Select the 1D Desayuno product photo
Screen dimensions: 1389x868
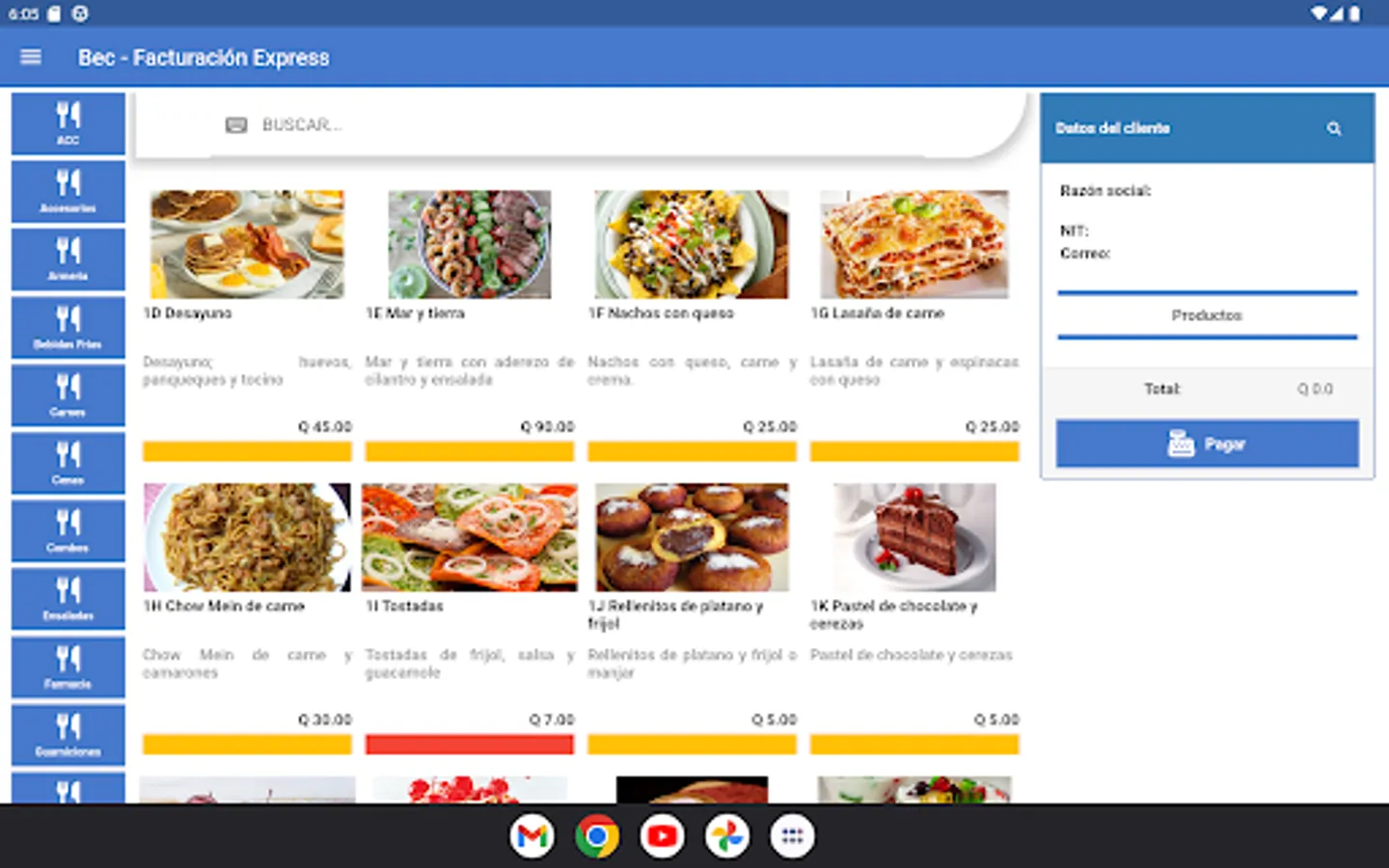click(x=248, y=244)
